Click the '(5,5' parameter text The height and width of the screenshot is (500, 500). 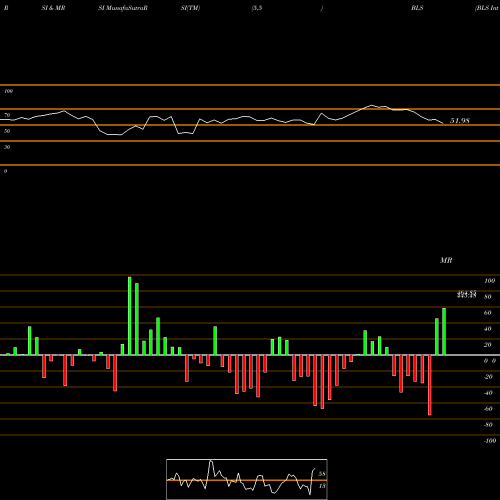coord(257,8)
